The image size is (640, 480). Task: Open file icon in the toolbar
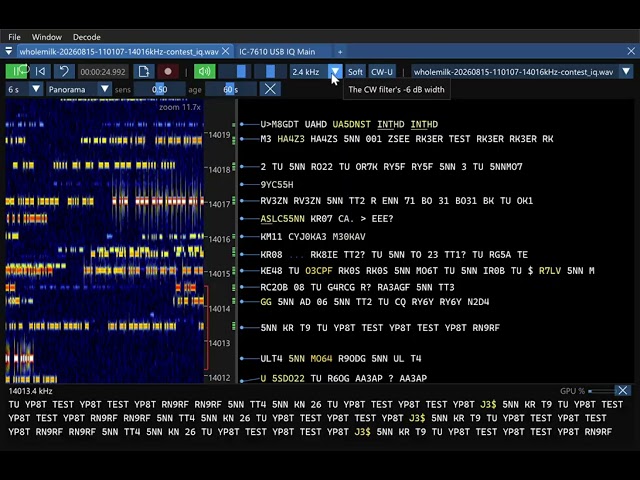tap(144, 71)
